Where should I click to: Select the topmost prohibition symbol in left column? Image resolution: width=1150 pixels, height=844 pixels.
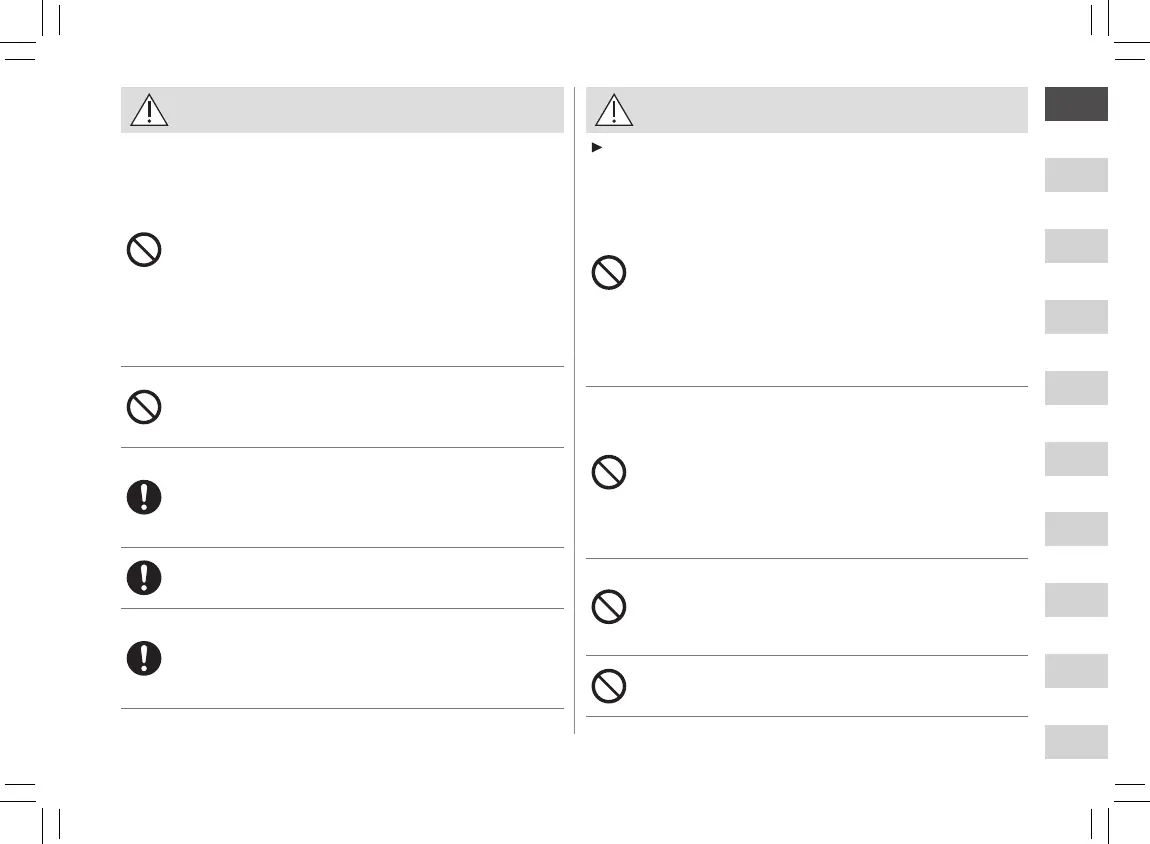pyautogui.click(x=144, y=249)
